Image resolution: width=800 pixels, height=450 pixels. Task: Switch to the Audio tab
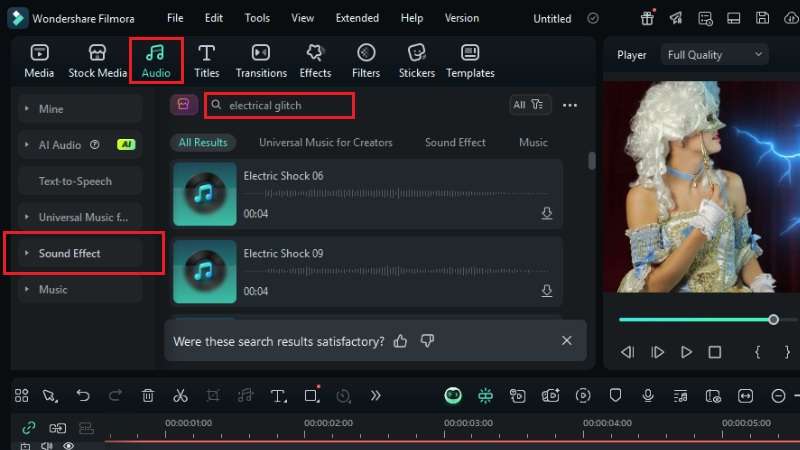pyautogui.click(x=156, y=61)
